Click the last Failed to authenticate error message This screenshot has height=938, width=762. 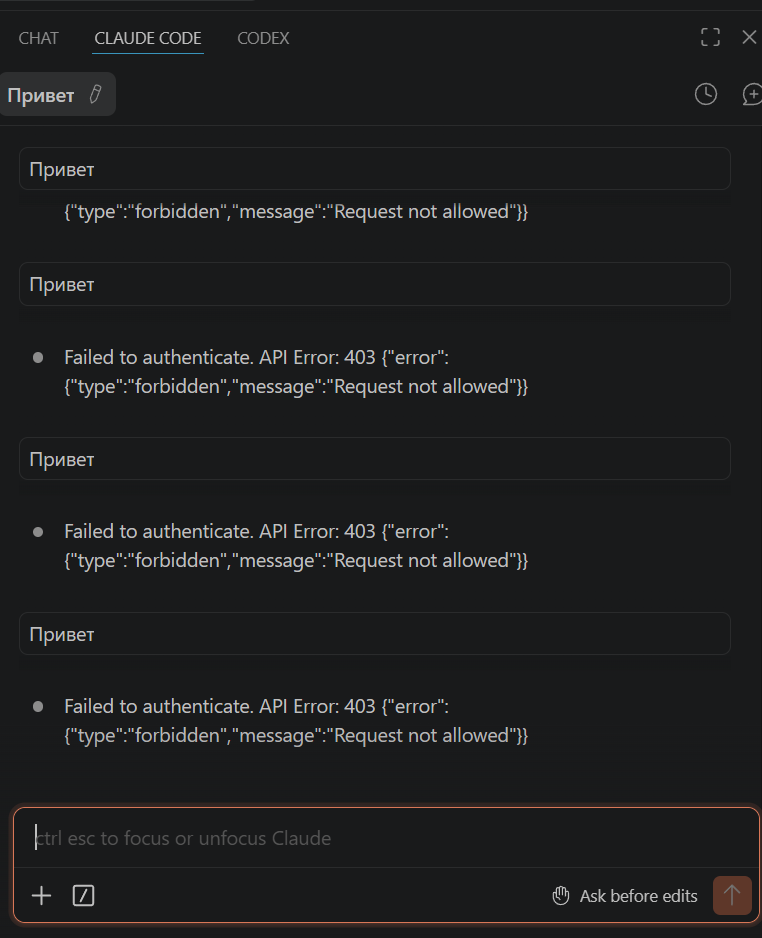tap(296, 721)
